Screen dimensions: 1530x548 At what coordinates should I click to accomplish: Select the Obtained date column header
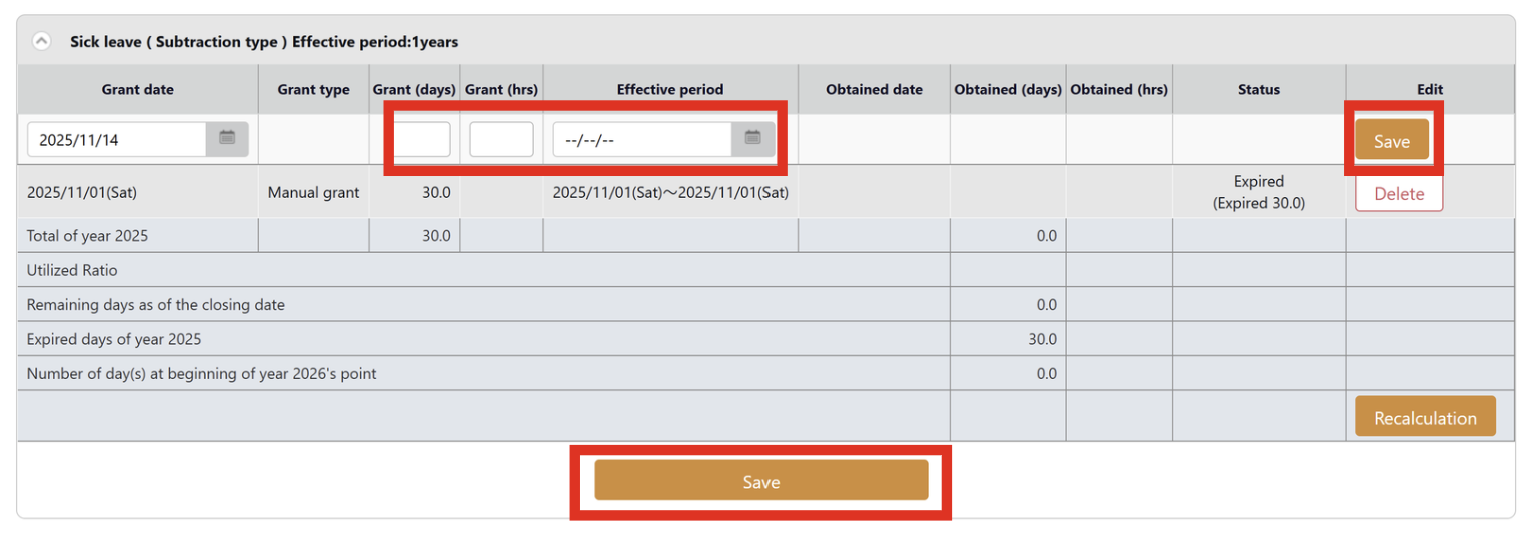[874, 90]
